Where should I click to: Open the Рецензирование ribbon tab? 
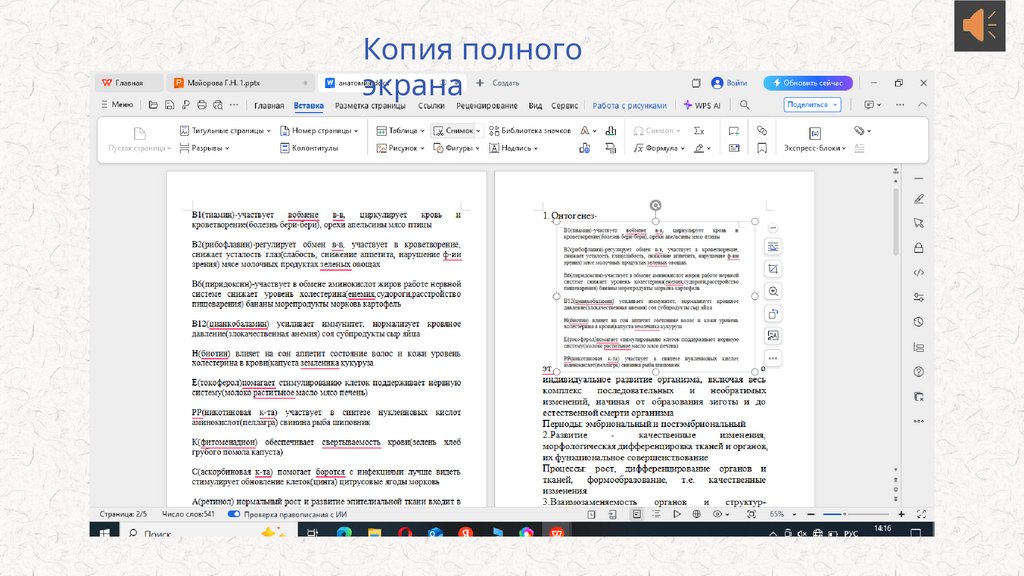(x=487, y=105)
